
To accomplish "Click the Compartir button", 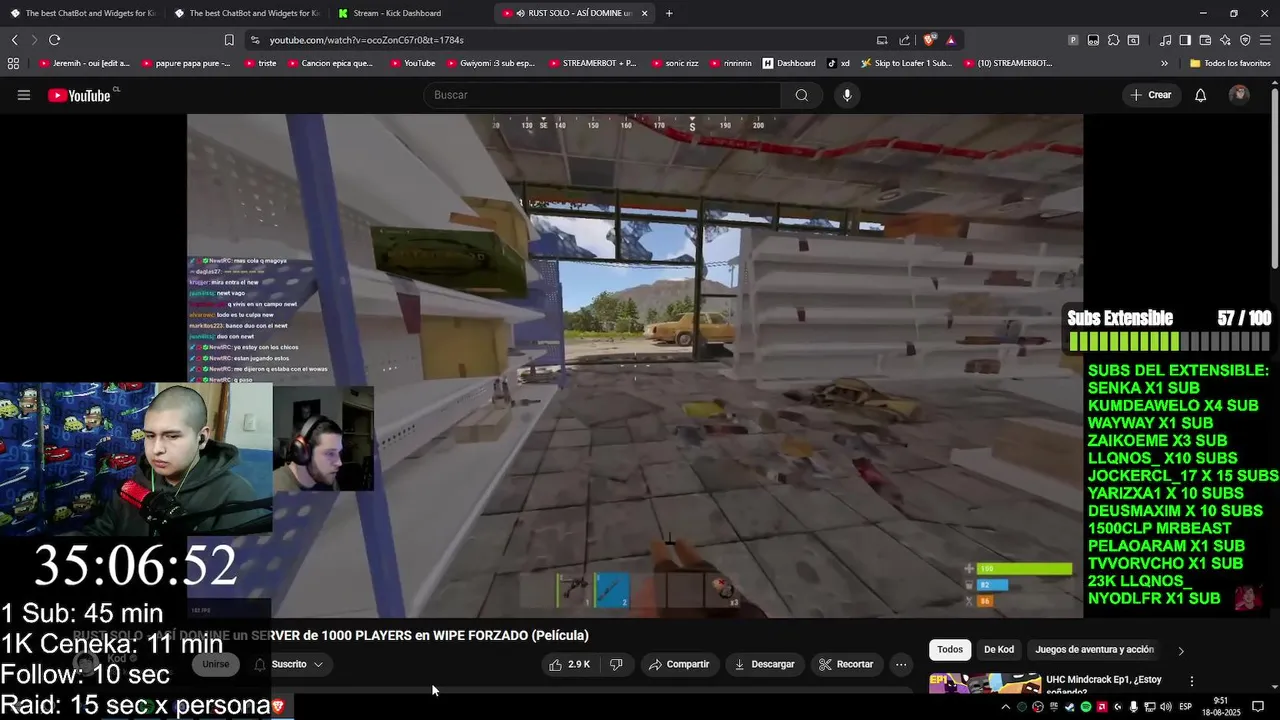I will point(678,664).
